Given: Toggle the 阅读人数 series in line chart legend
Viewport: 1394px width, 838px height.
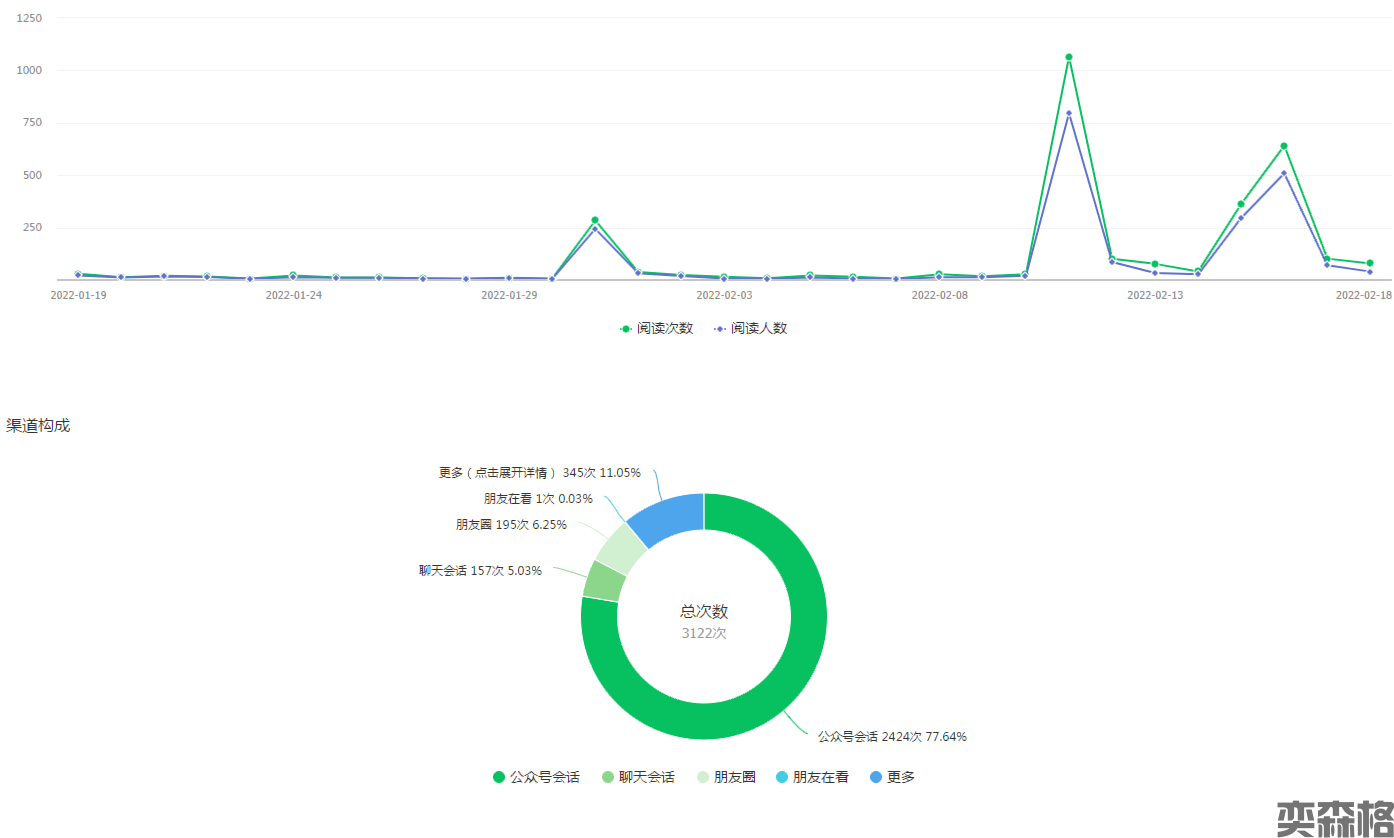Looking at the screenshot, I should click(750, 328).
